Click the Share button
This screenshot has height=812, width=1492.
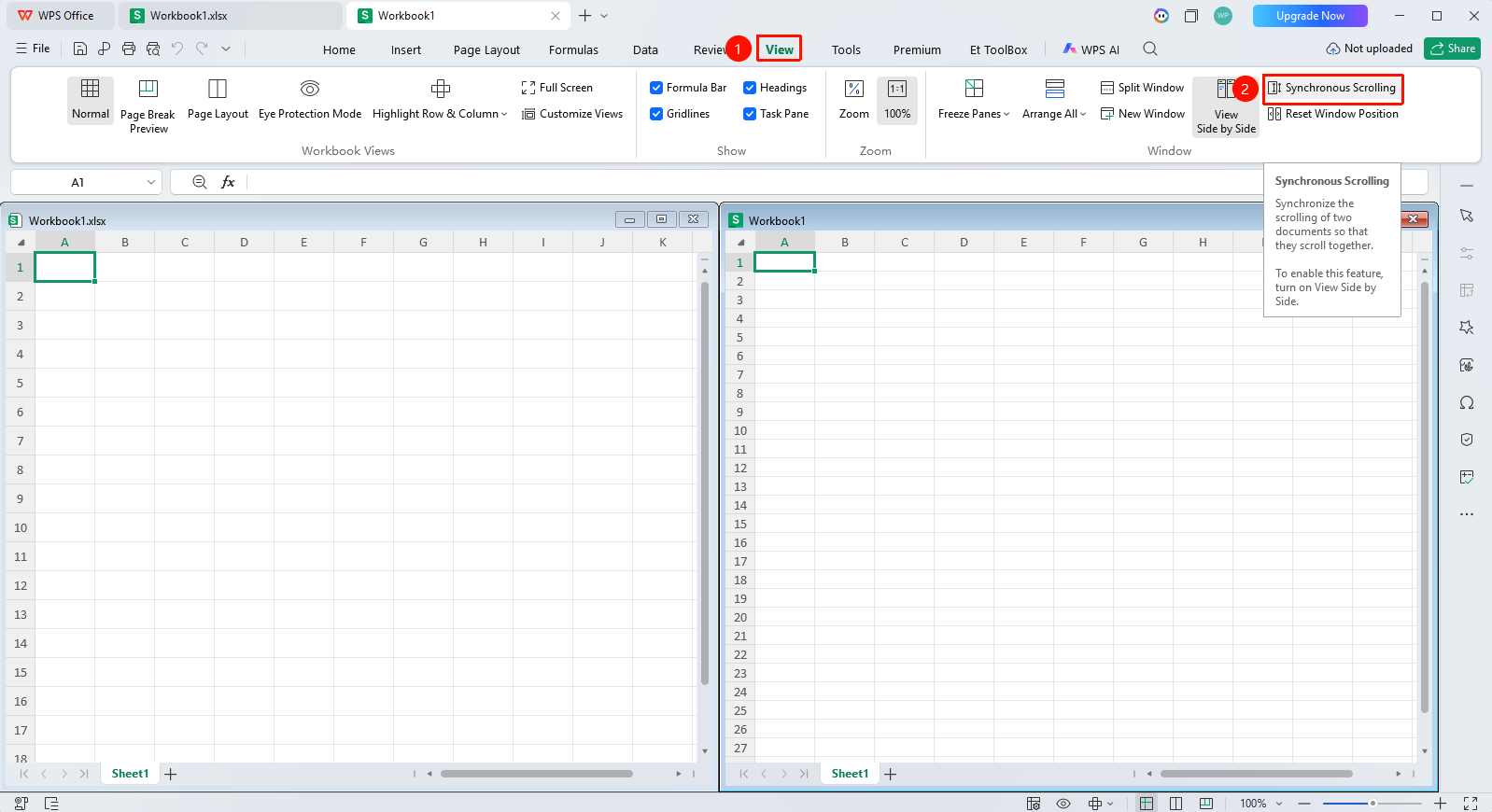[x=1452, y=49]
